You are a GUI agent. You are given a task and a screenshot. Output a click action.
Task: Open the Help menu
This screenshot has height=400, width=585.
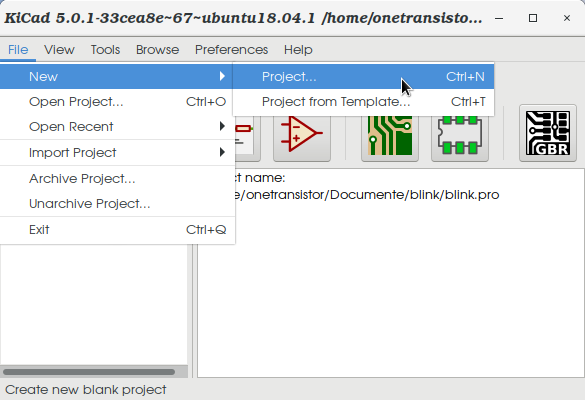[x=298, y=50]
